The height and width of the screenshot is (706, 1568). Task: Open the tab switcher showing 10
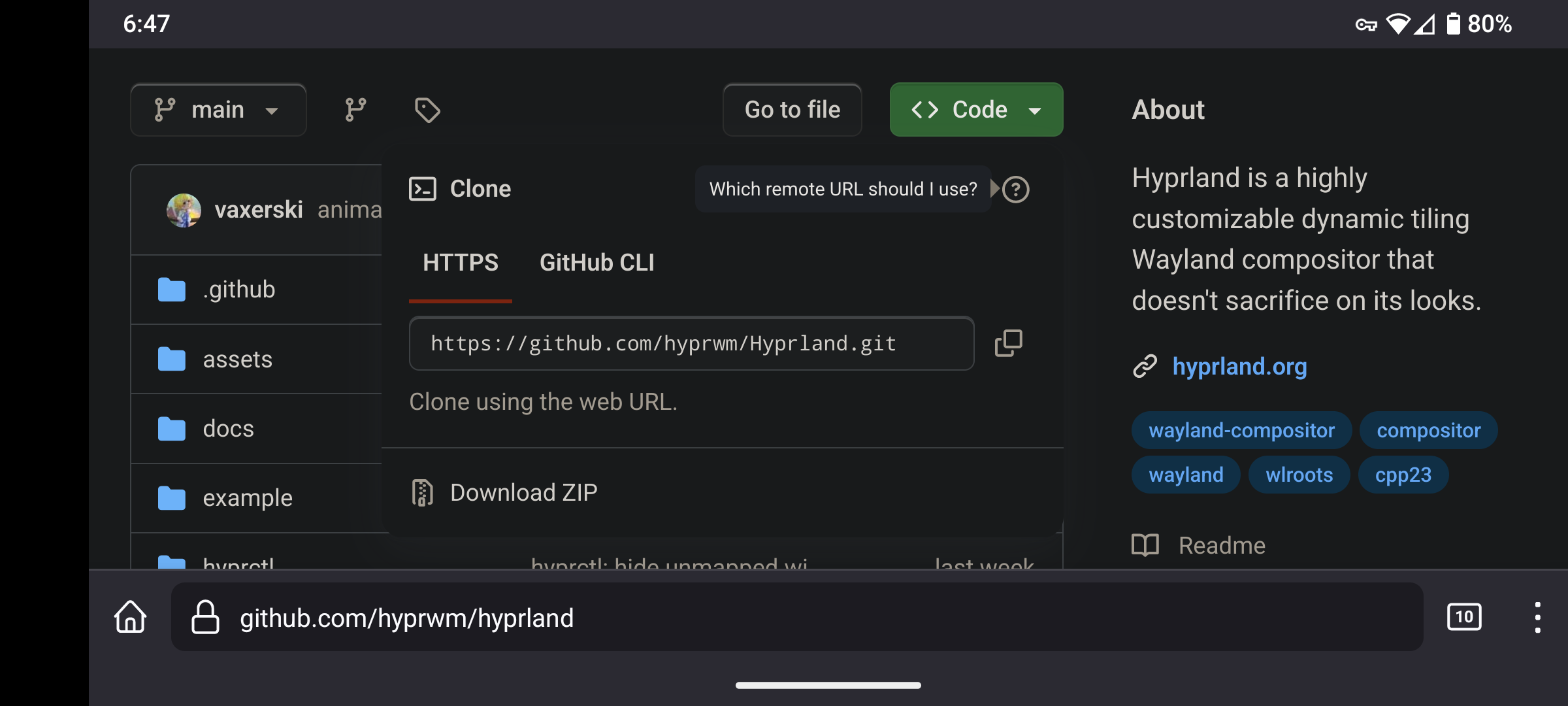coord(1464,617)
